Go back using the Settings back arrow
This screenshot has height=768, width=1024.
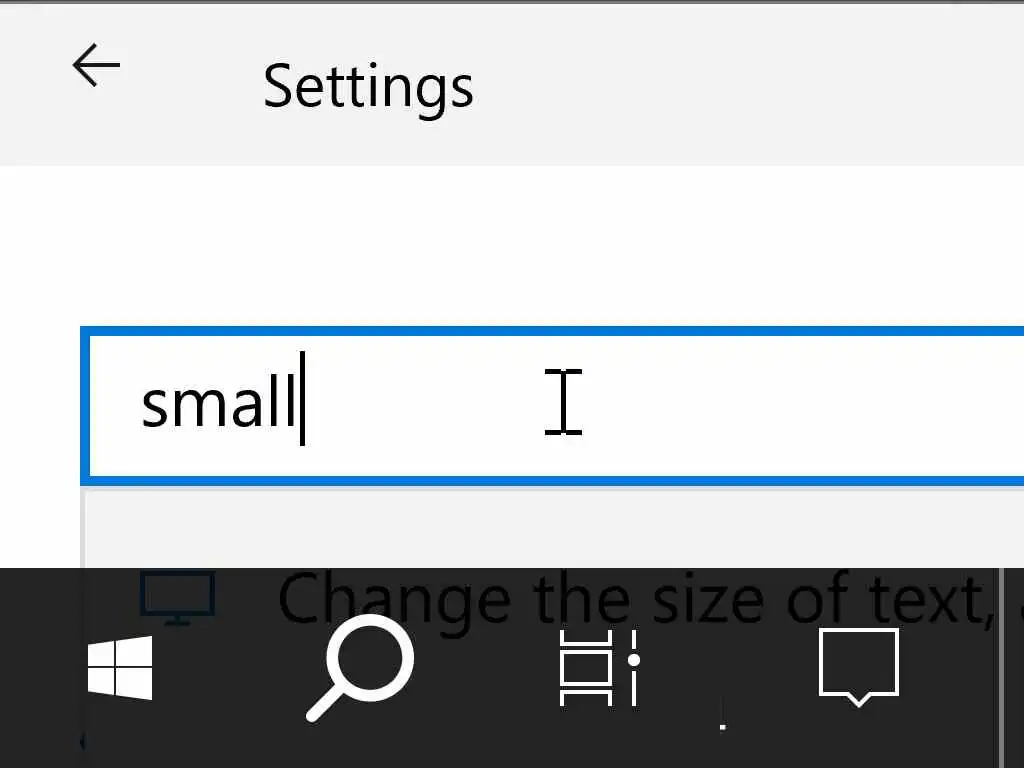click(96, 66)
